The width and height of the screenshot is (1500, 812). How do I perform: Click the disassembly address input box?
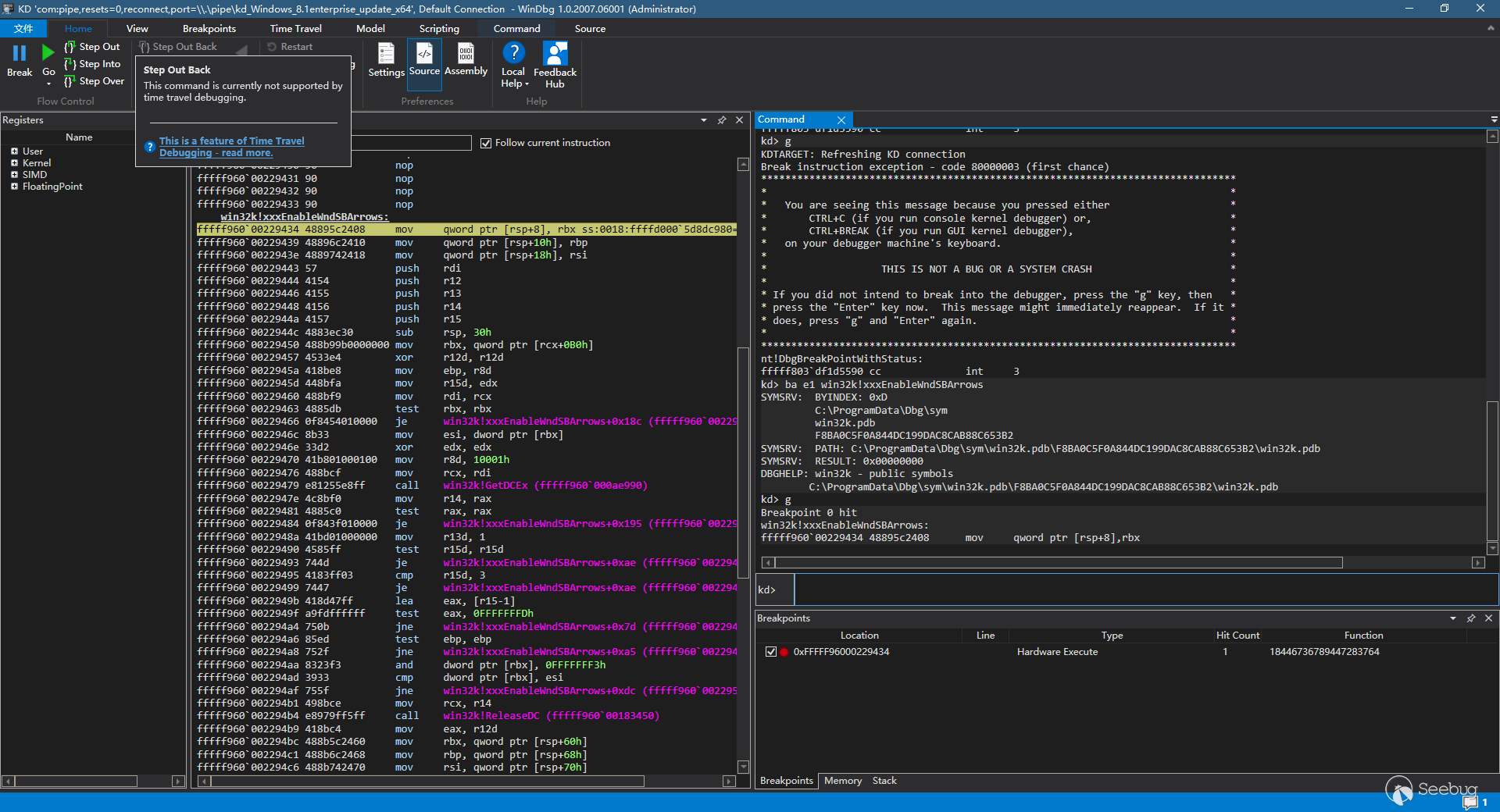[x=411, y=143]
